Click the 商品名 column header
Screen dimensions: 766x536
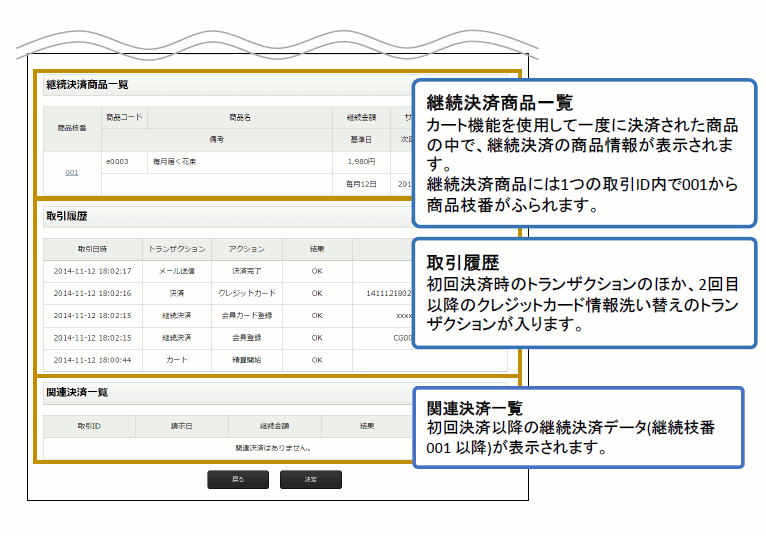[239, 117]
